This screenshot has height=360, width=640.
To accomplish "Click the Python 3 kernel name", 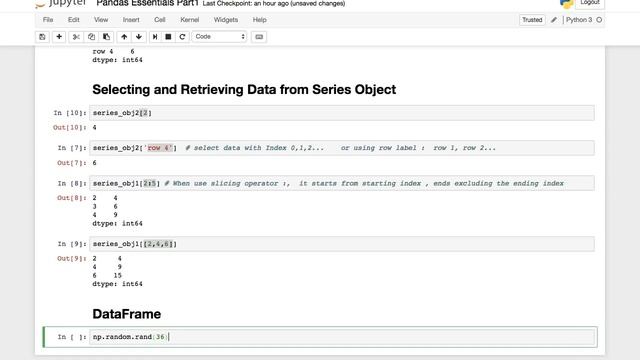I will pos(579,20).
